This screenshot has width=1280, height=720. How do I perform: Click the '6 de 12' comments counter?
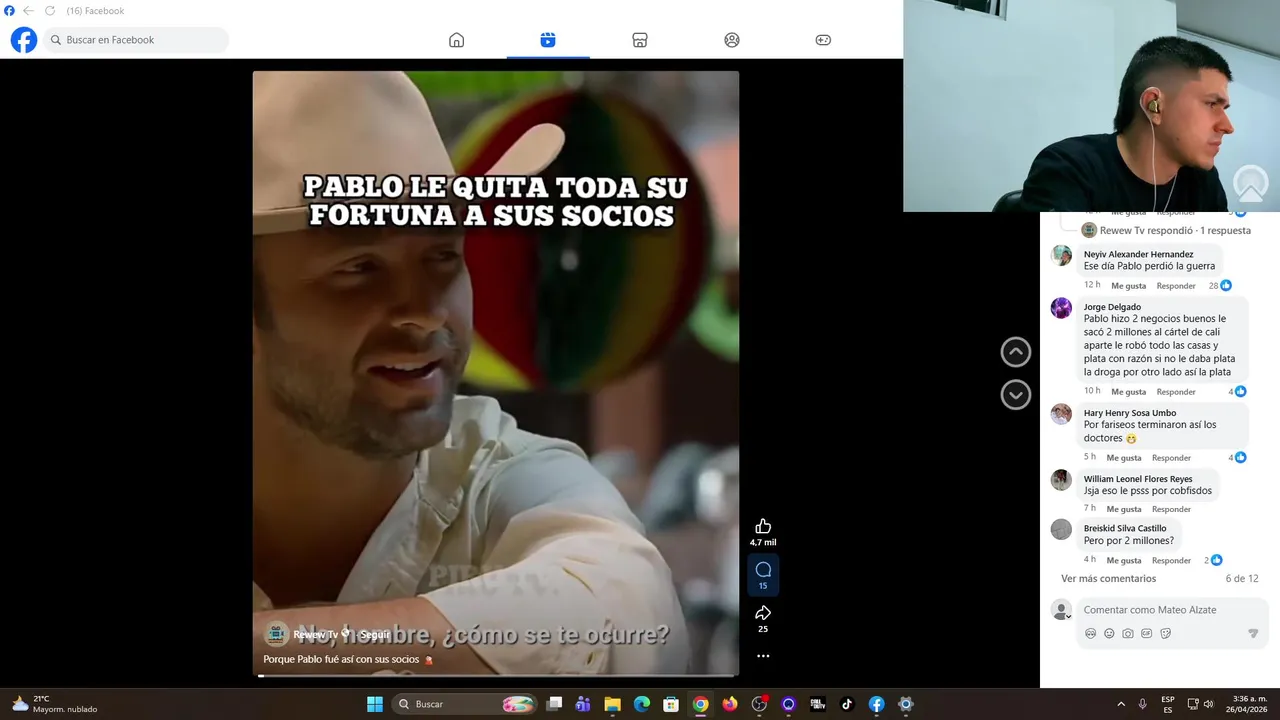coord(1242,579)
